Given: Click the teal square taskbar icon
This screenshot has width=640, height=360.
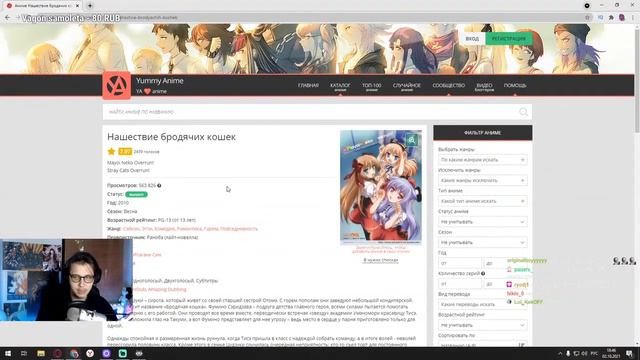Looking at the screenshot, I should (x=122, y=353).
